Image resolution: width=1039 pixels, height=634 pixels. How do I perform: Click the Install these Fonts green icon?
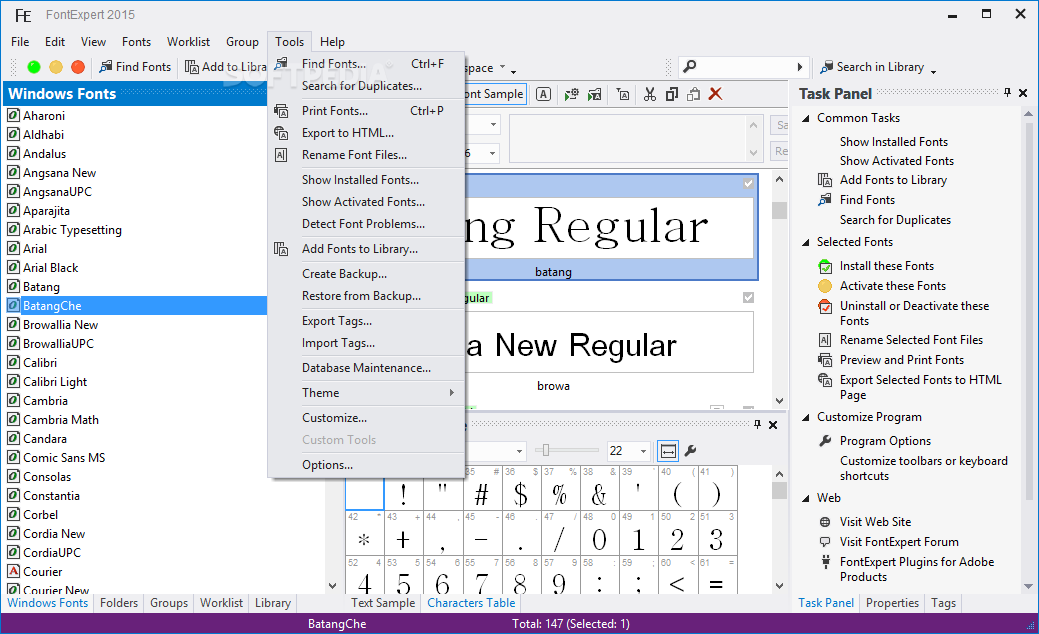[x=825, y=266]
